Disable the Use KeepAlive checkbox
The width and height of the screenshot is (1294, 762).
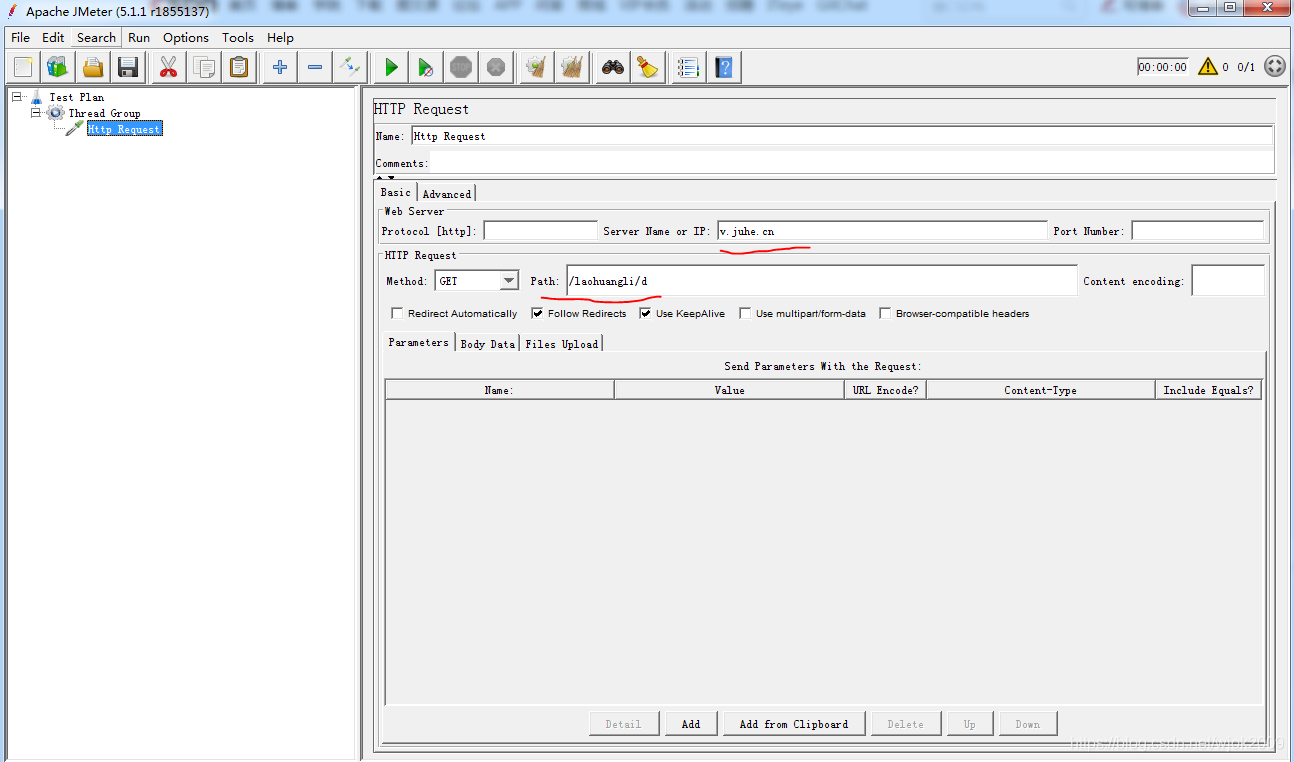645,313
